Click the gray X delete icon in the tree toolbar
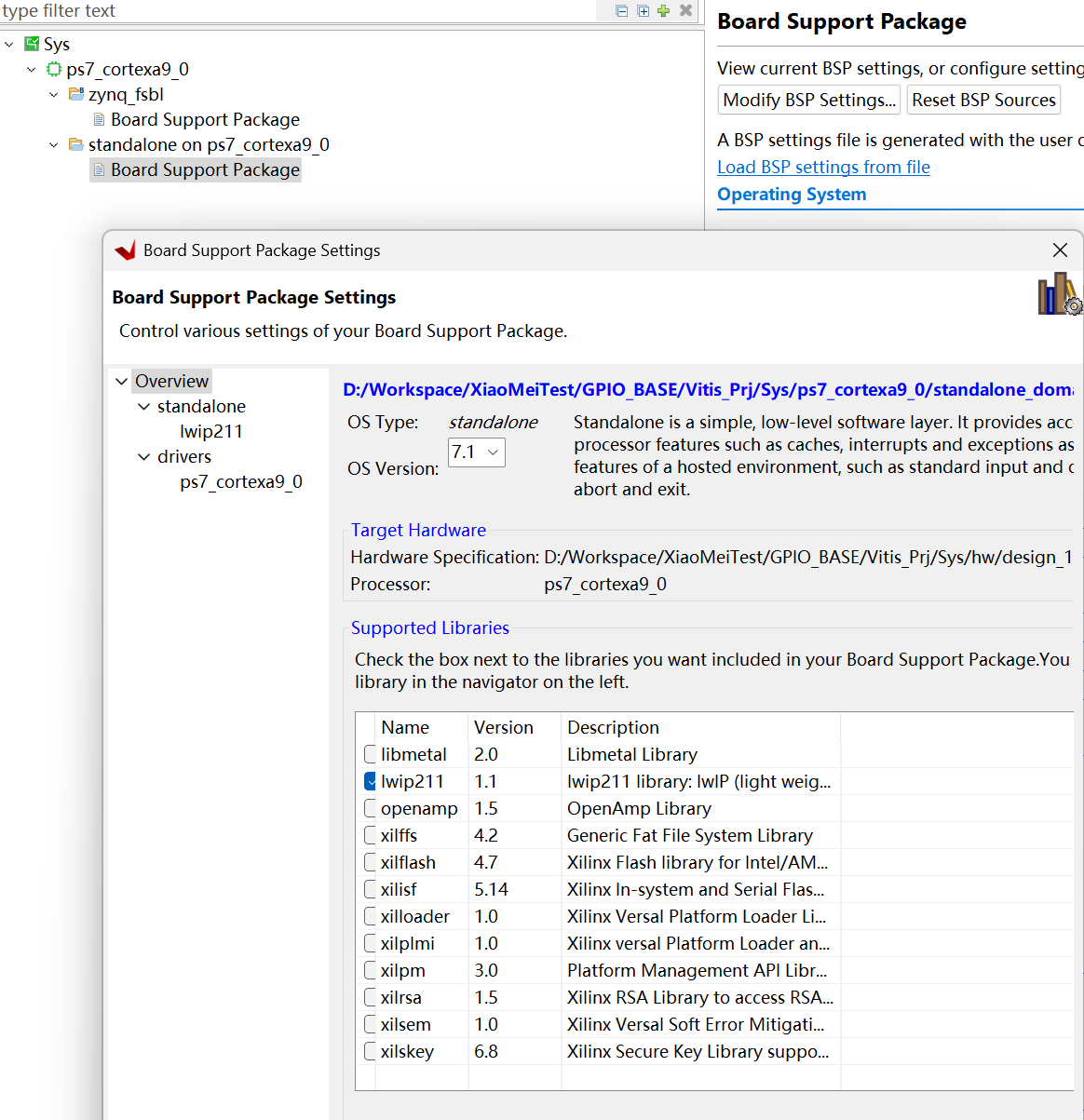The height and width of the screenshot is (1120, 1084). point(685,10)
